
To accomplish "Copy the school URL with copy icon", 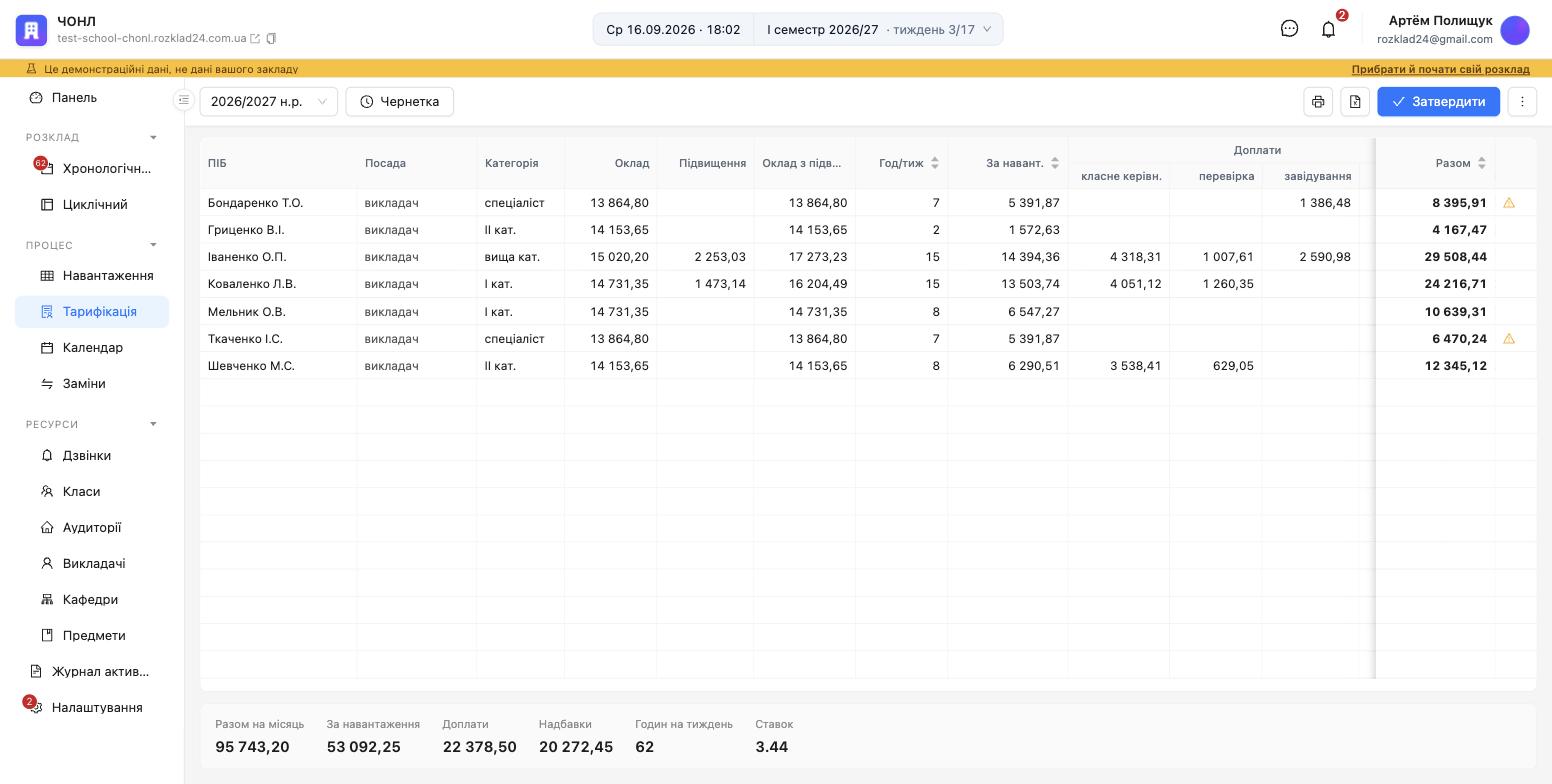I will (x=271, y=39).
